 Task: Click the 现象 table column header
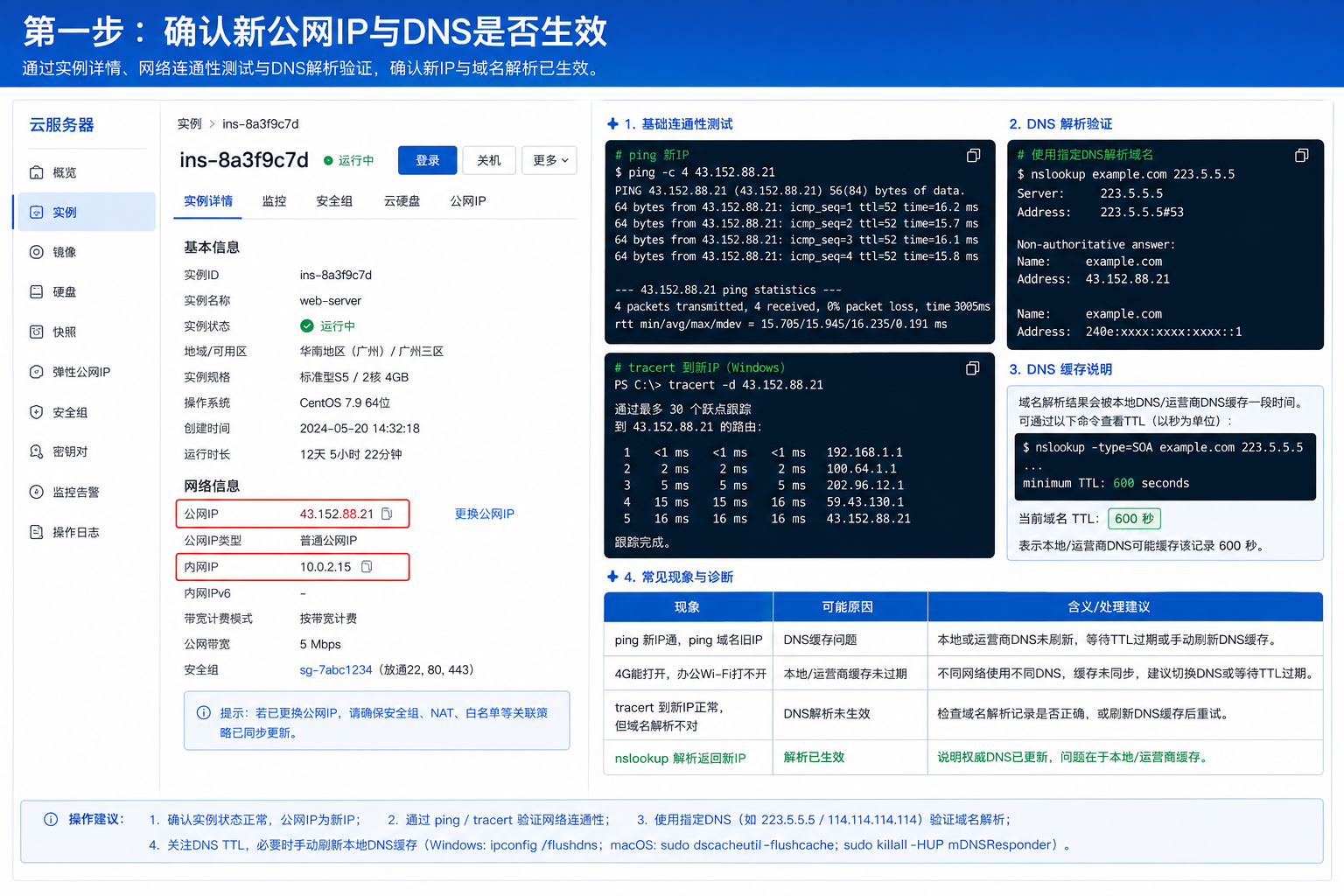click(688, 606)
